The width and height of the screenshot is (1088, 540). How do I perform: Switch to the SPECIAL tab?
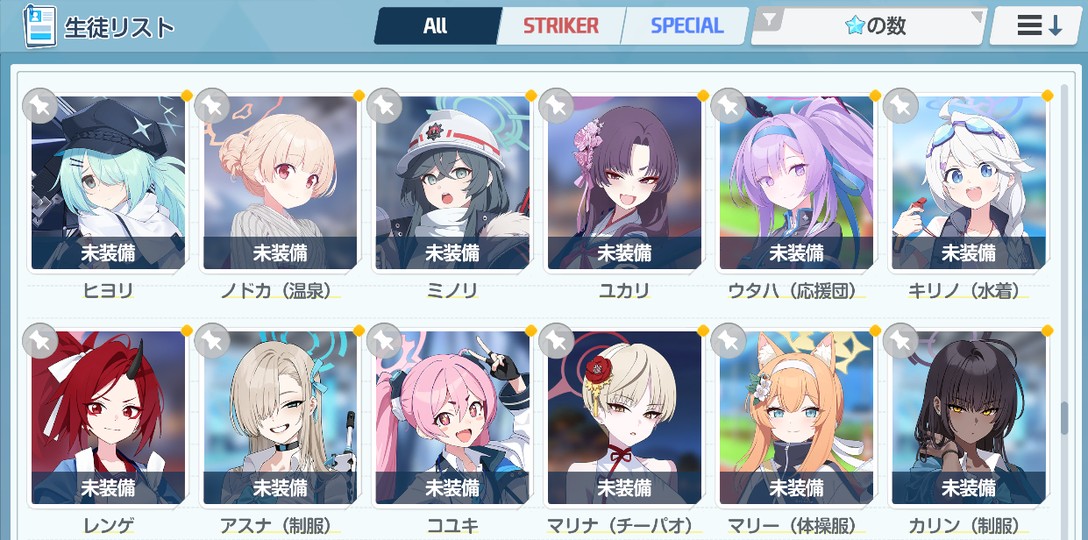coord(687,26)
